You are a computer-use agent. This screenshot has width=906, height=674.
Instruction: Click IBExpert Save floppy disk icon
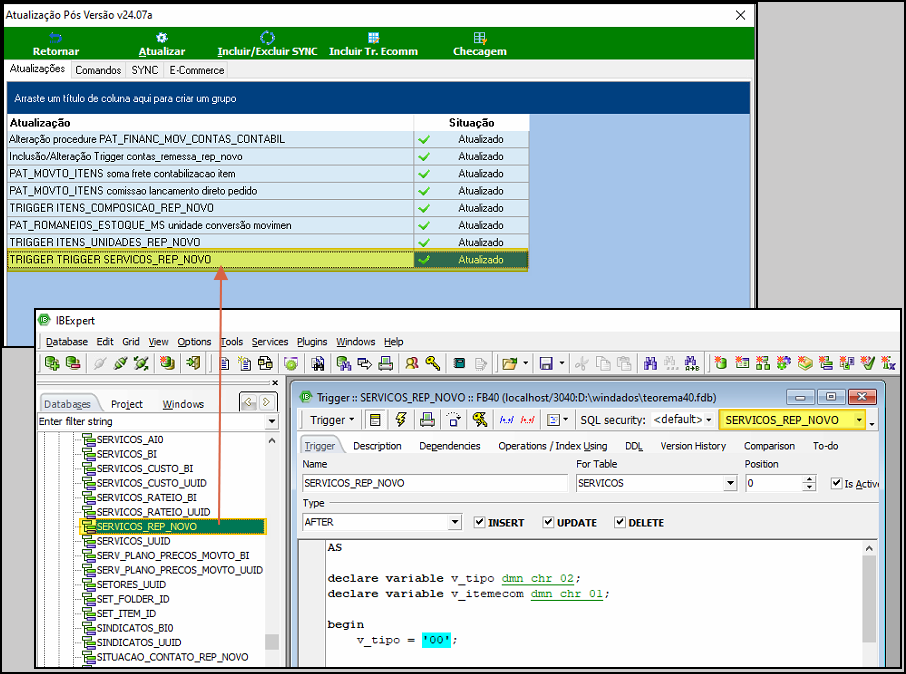pos(546,363)
